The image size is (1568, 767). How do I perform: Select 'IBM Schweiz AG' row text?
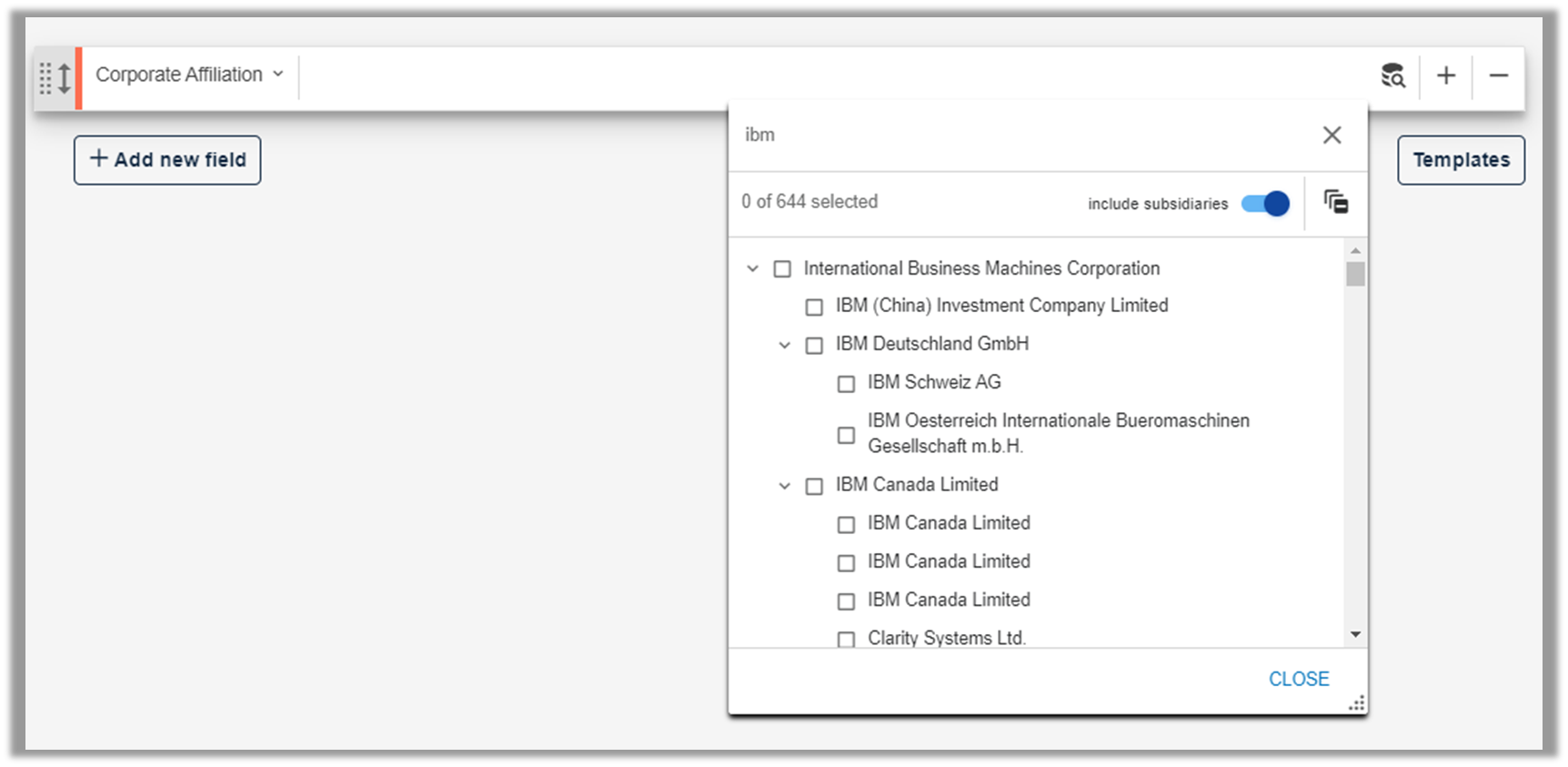(934, 382)
